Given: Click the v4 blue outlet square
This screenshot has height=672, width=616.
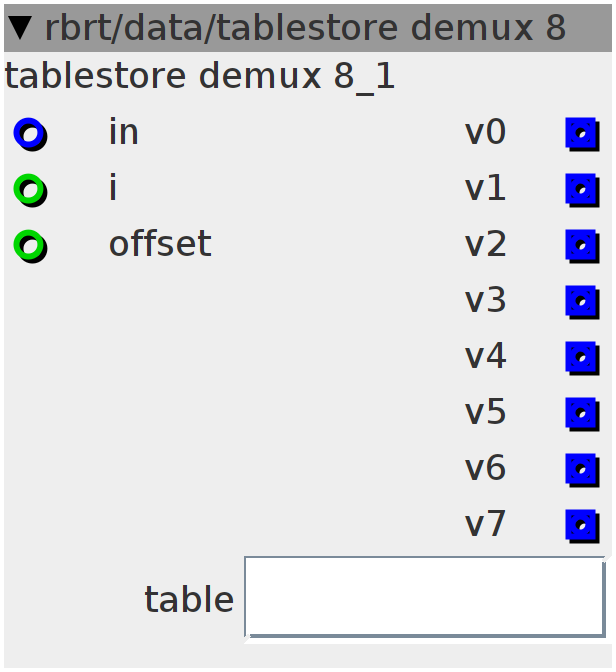Looking at the screenshot, I should pyautogui.click(x=582, y=358).
